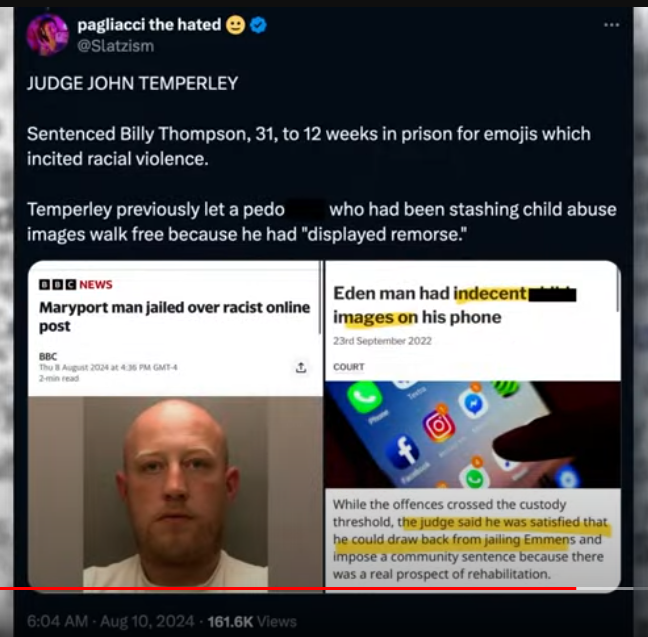Viewport: 648px width, 637px height.
Task: Click the smiley emoji in display name
Action: [236, 25]
